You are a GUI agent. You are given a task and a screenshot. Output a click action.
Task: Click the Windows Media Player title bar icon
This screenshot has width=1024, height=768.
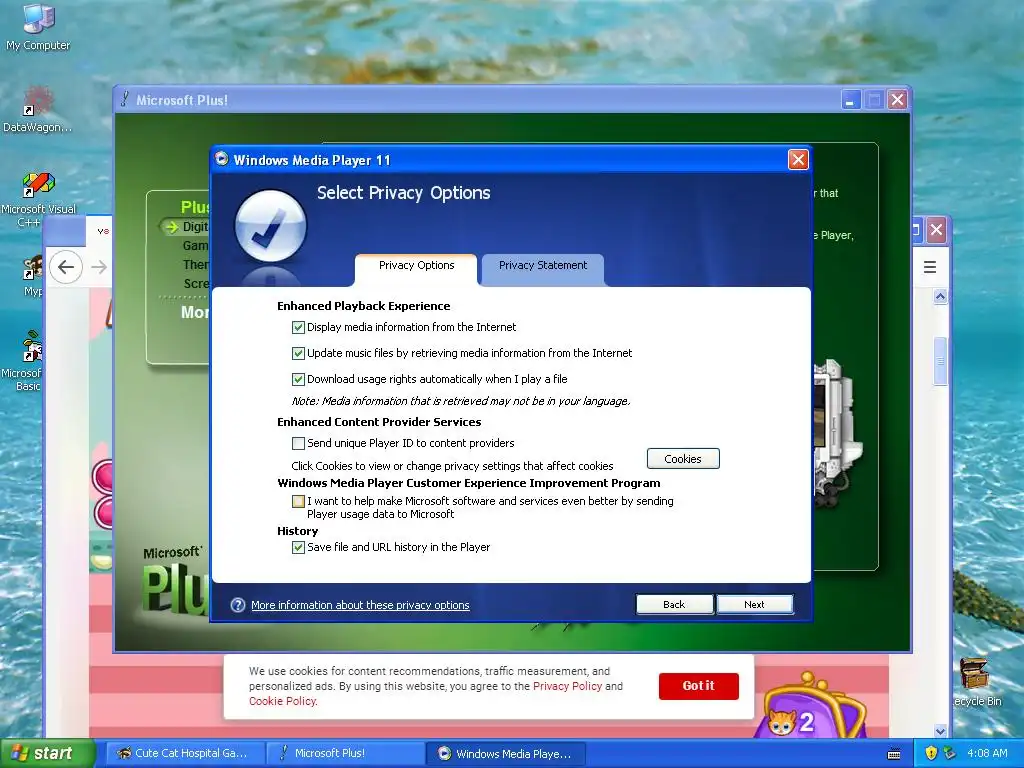pyautogui.click(x=221, y=159)
